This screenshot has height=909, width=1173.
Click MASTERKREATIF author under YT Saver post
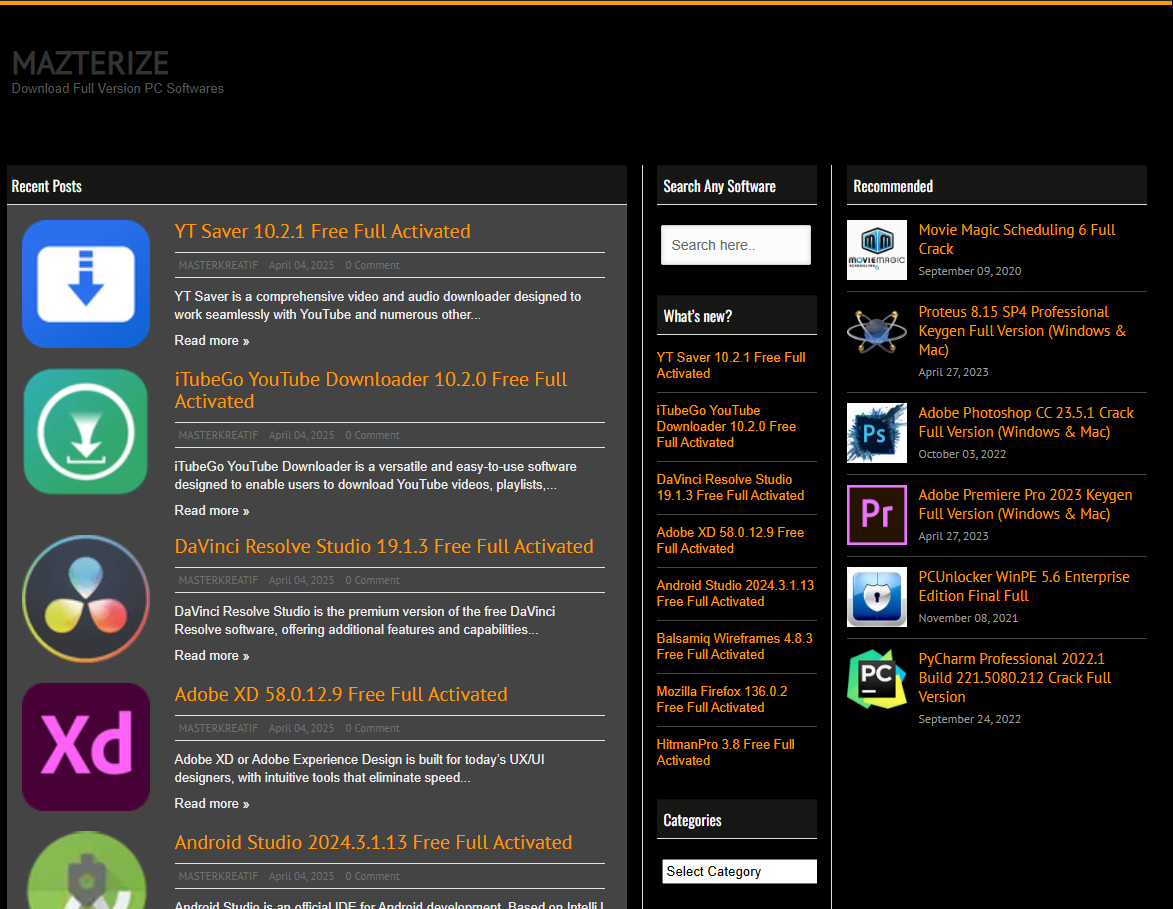coord(218,266)
